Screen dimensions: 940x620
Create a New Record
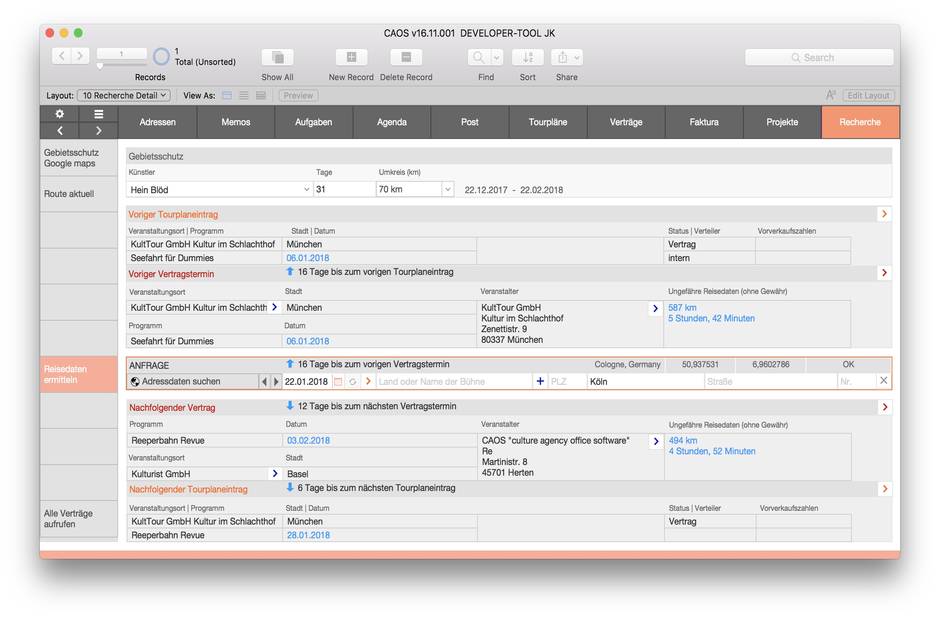[x=351, y=57]
